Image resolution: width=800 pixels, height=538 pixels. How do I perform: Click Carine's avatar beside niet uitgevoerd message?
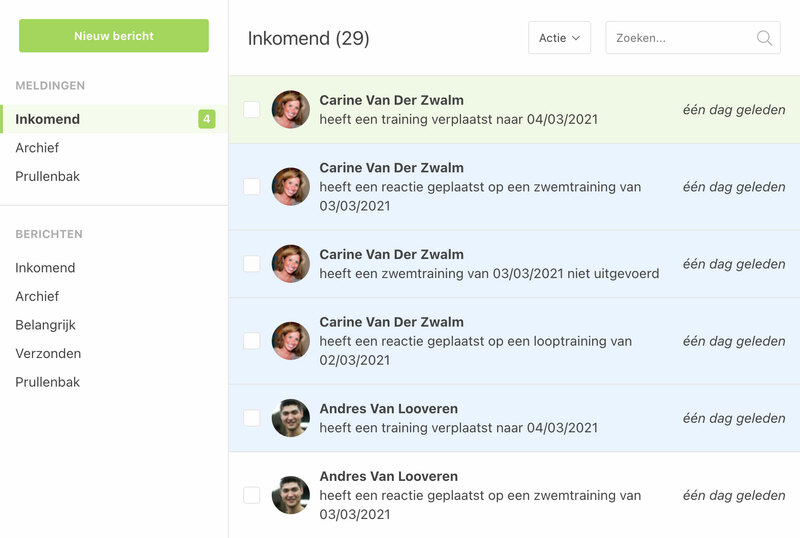291,263
